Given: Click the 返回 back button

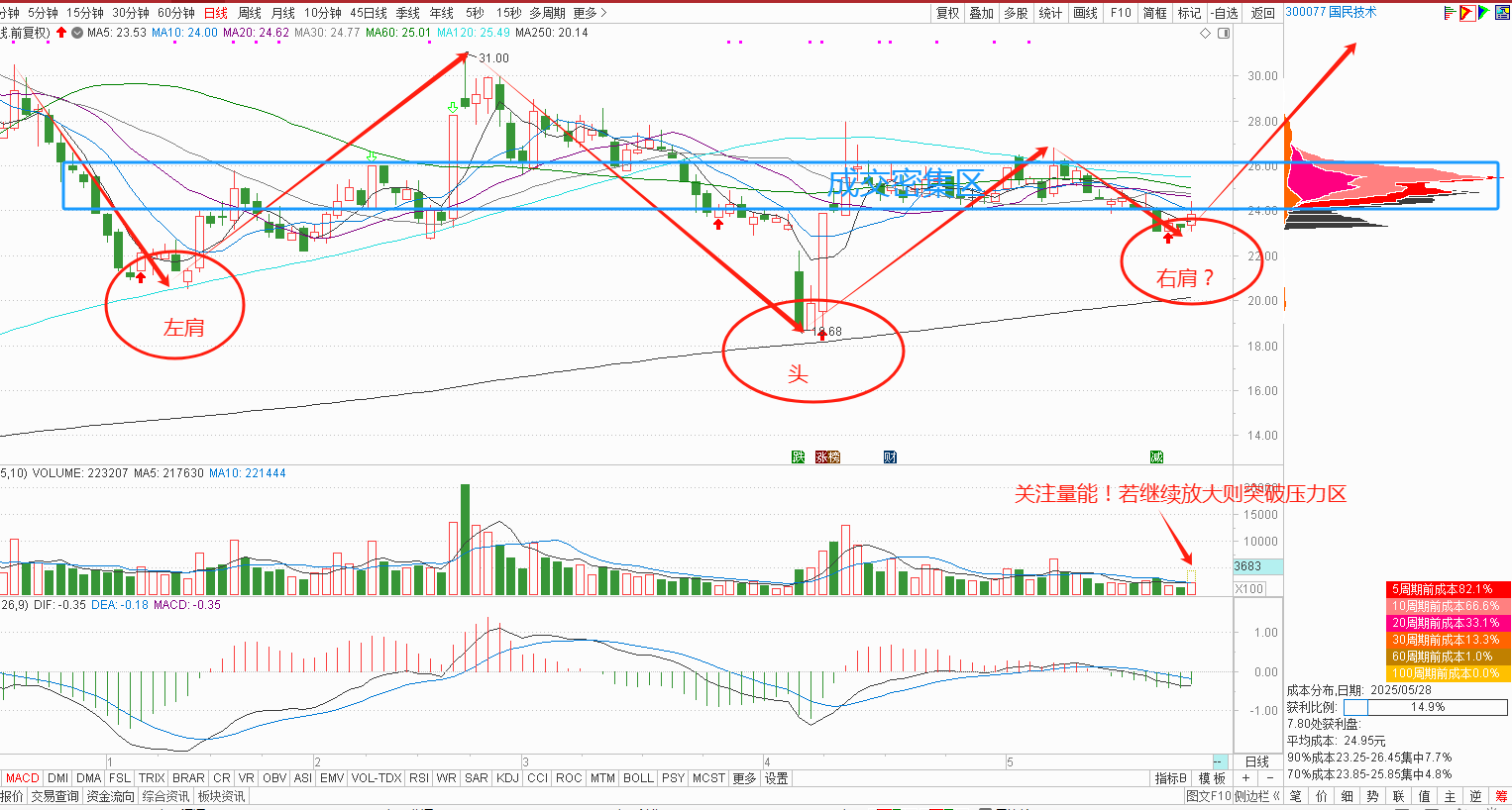Looking at the screenshot, I should click(1263, 13).
